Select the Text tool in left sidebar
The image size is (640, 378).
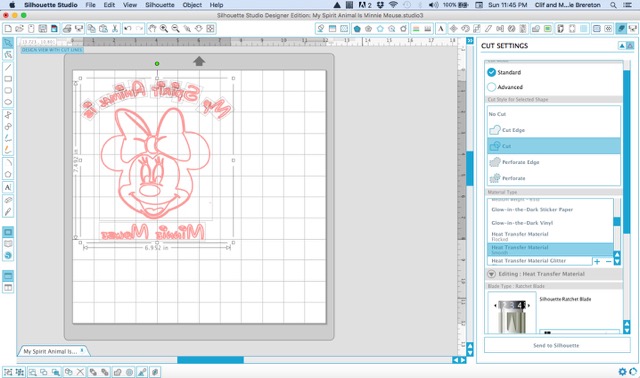pyautogui.click(x=8, y=187)
